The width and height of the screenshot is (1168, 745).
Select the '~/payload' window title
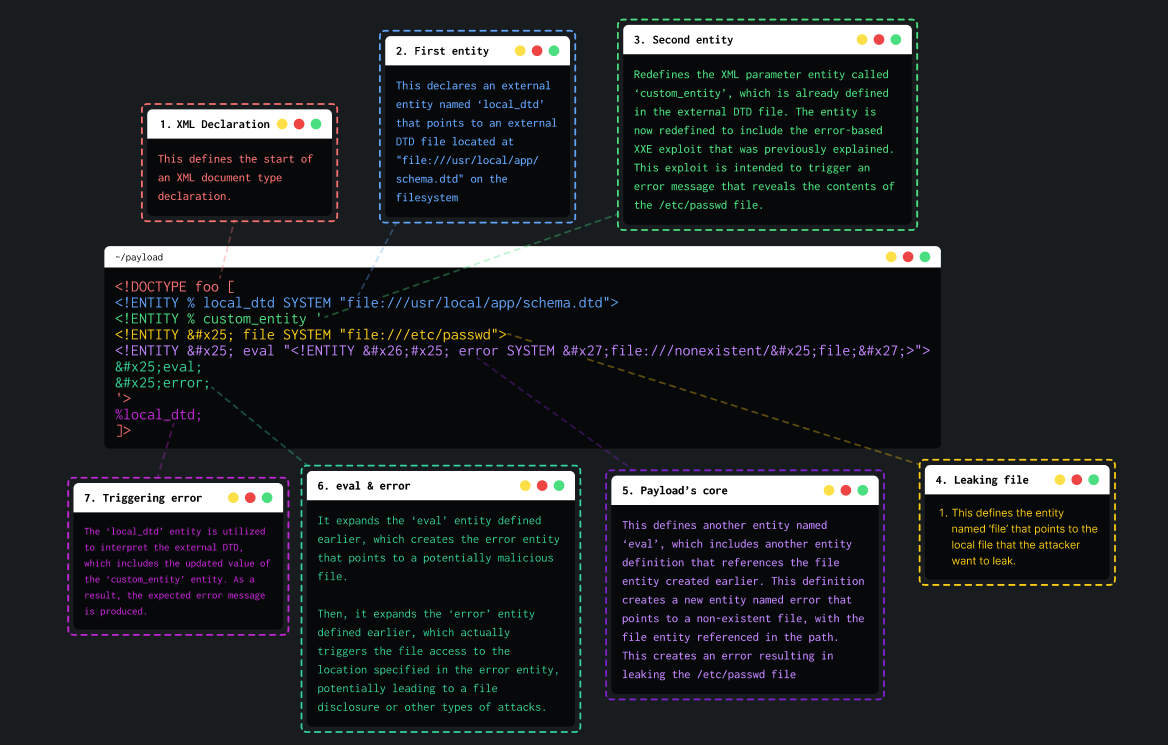tap(139, 258)
